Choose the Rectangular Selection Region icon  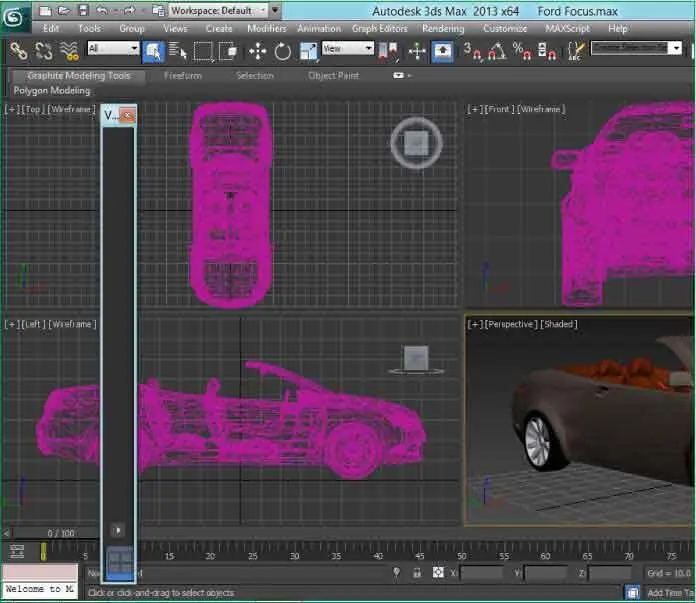tap(203, 52)
